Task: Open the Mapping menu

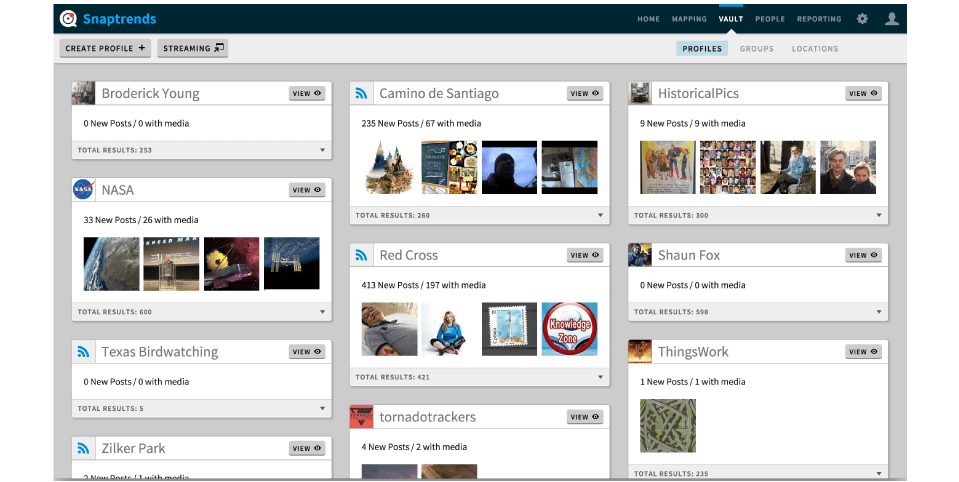Action: [x=689, y=19]
